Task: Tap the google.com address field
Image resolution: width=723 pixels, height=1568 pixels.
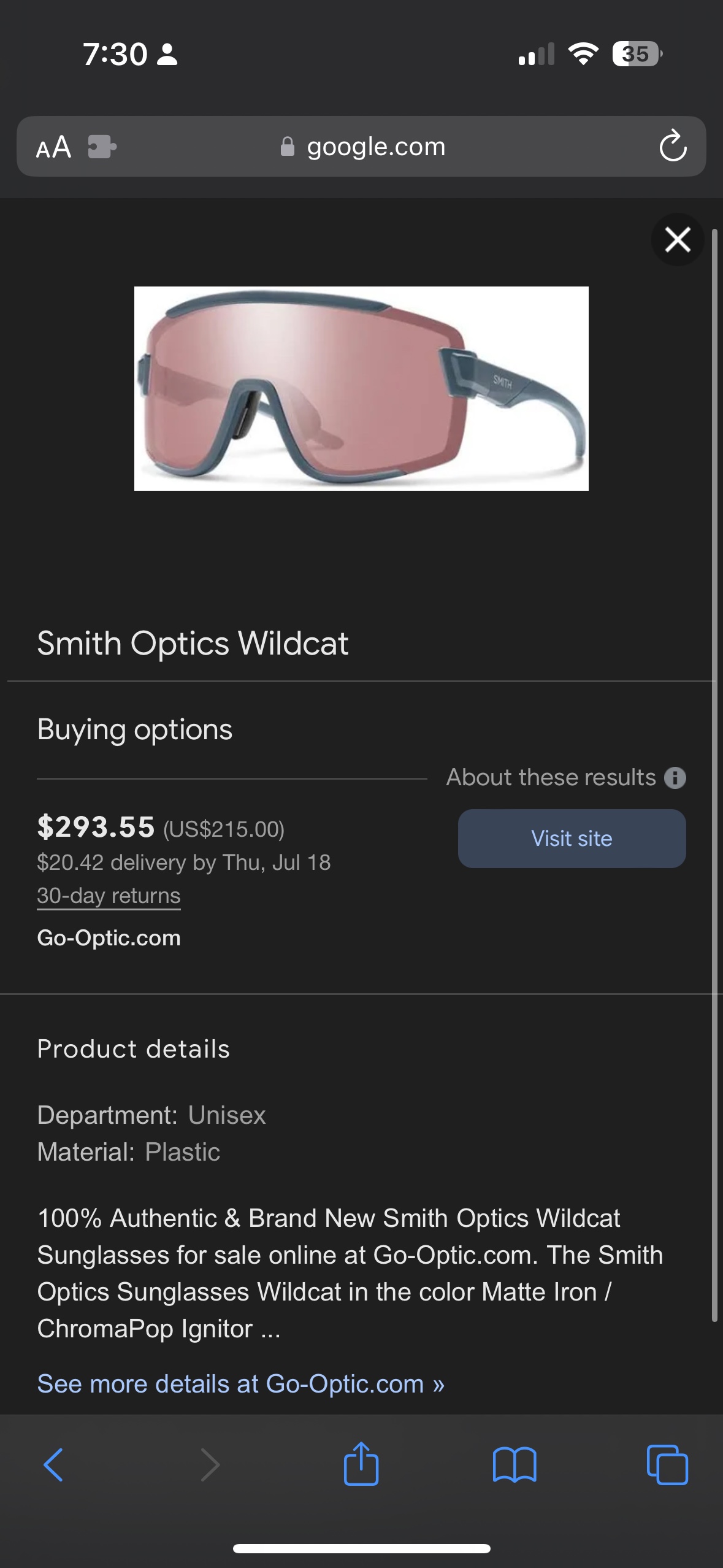Action: [x=375, y=147]
